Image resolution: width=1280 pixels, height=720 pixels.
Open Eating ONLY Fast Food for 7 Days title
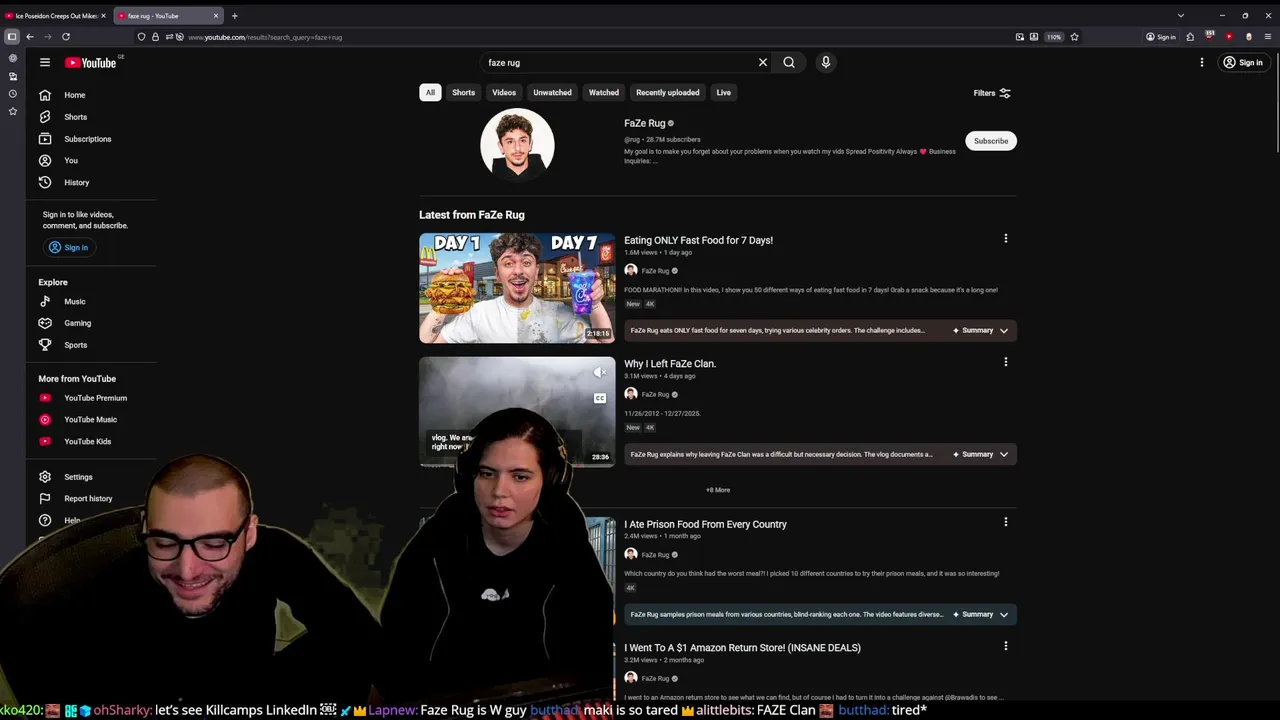click(x=698, y=240)
